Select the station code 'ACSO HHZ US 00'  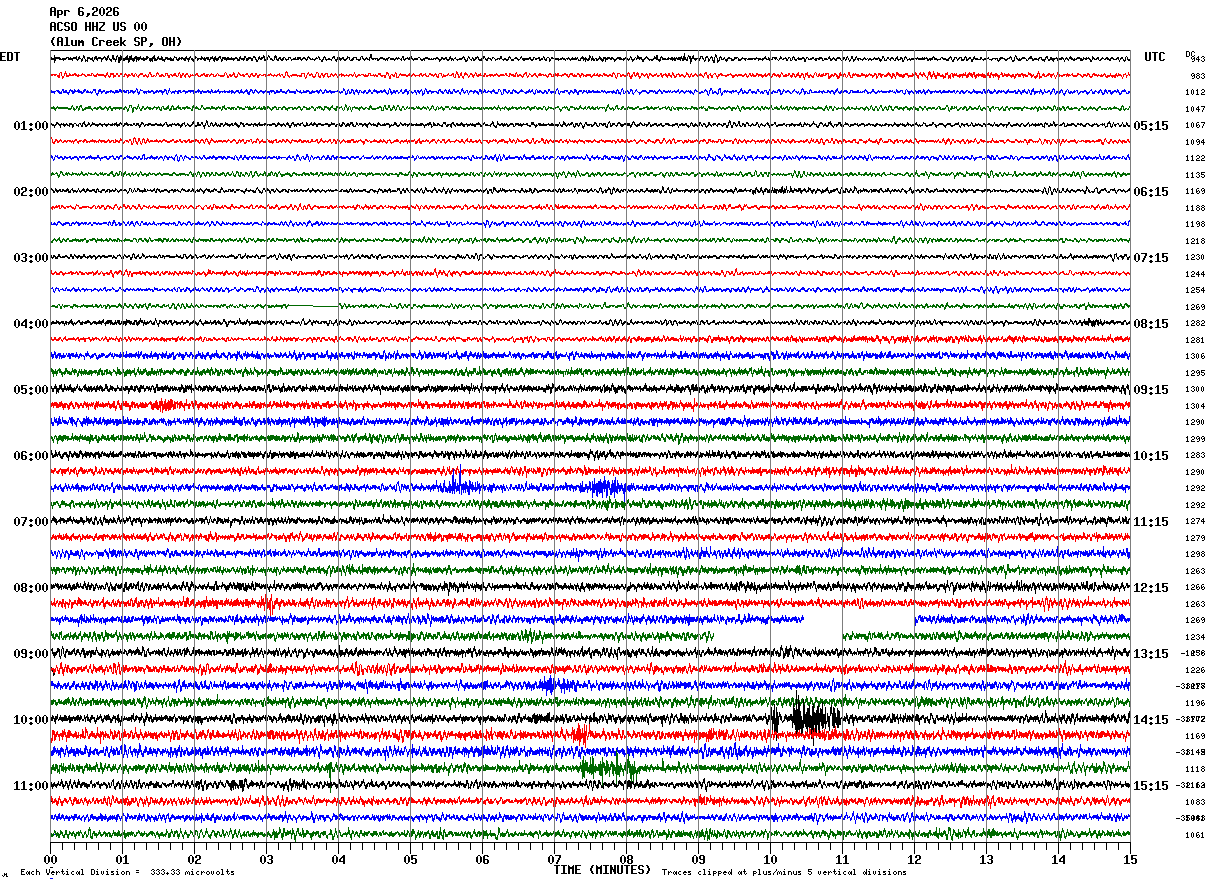98,27
